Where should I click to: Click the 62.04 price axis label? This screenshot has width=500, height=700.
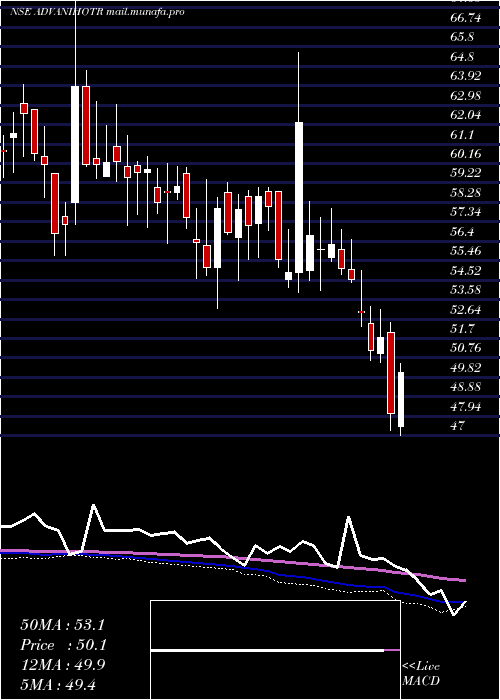(x=466, y=115)
